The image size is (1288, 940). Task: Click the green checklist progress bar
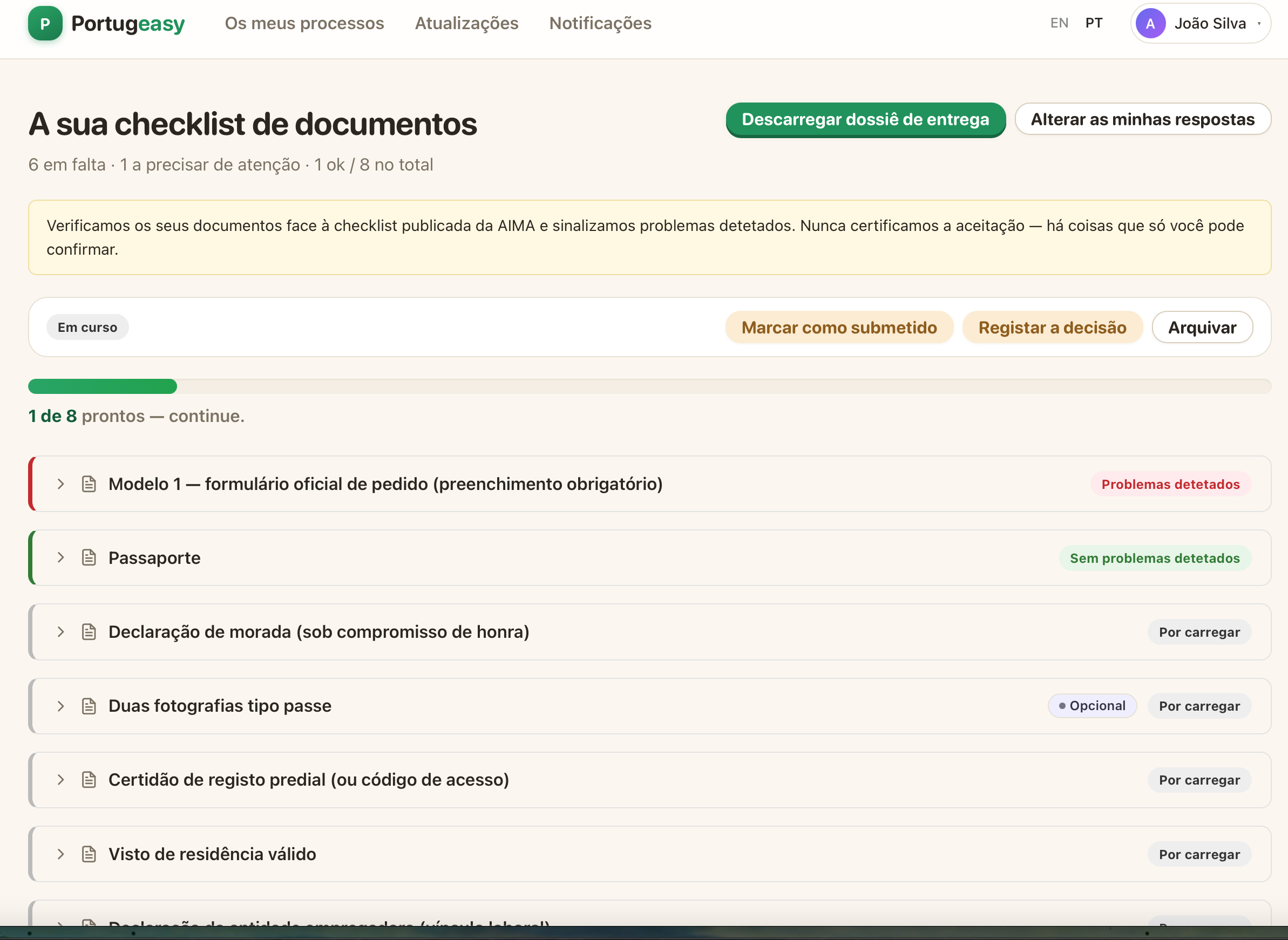tap(103, 386)
